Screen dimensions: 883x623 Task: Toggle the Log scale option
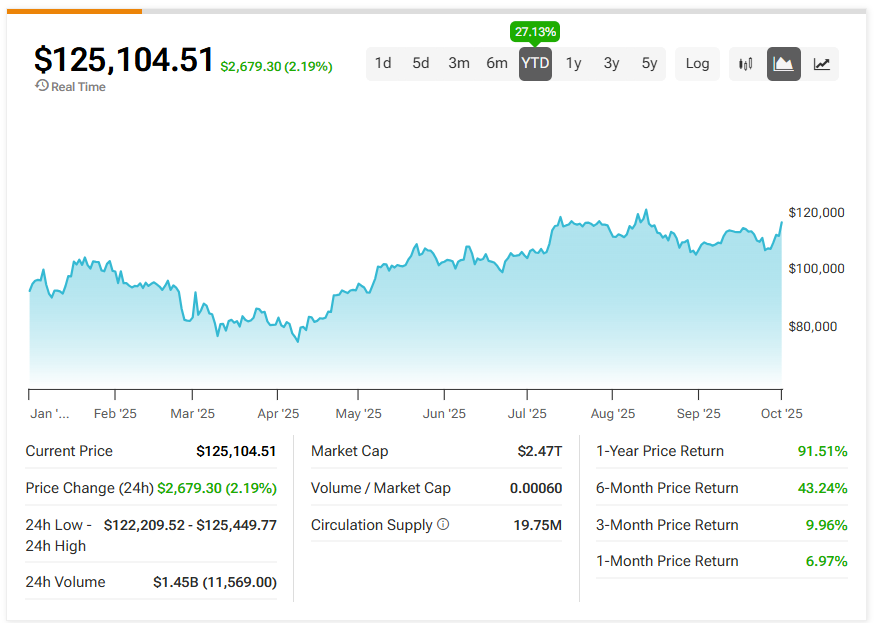tap(697, 63)
